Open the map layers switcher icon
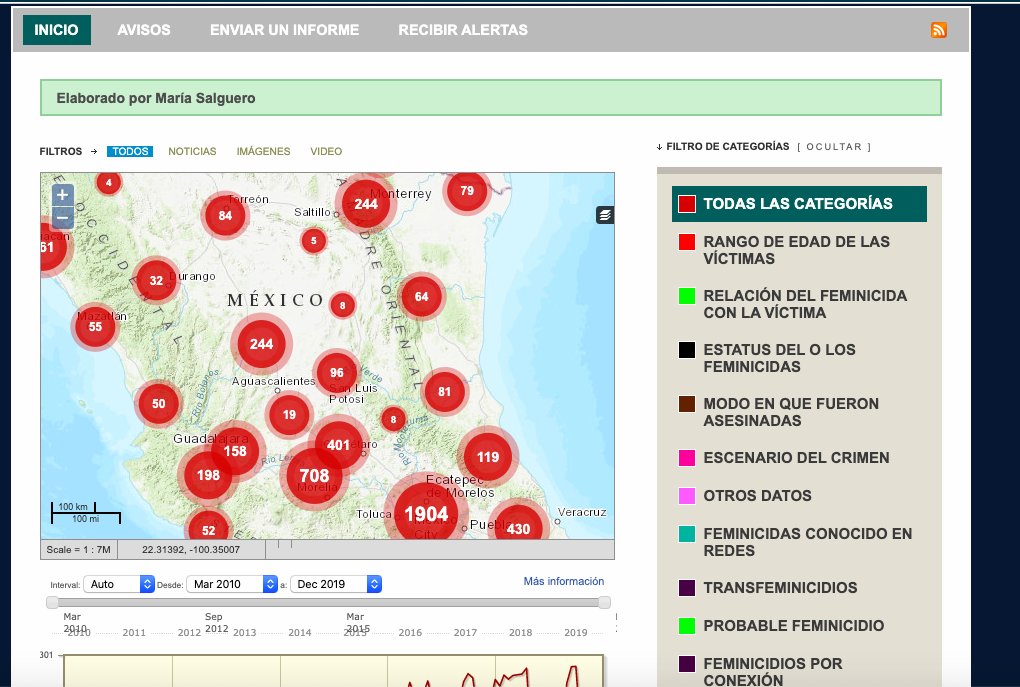1020x687 pixels. 604,215
